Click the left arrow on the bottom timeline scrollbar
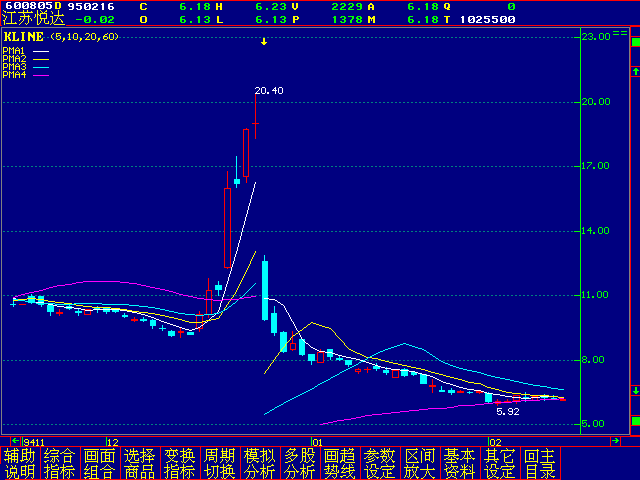 click(x=15, y=441)
